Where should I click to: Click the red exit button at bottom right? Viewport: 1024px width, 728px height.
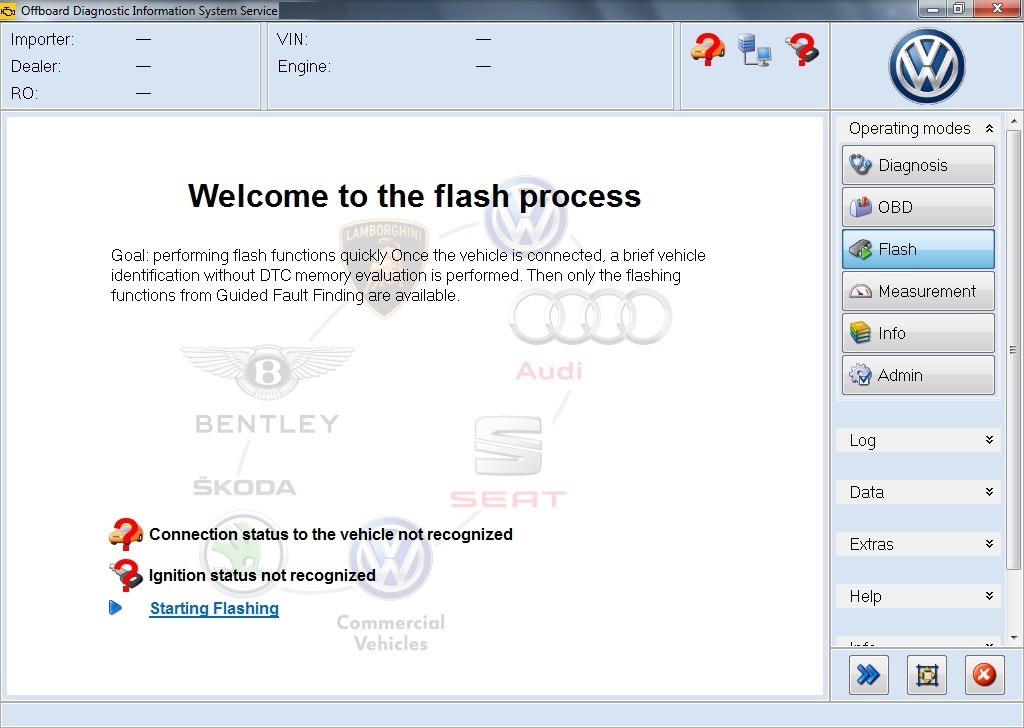click(x=984, y=675)
